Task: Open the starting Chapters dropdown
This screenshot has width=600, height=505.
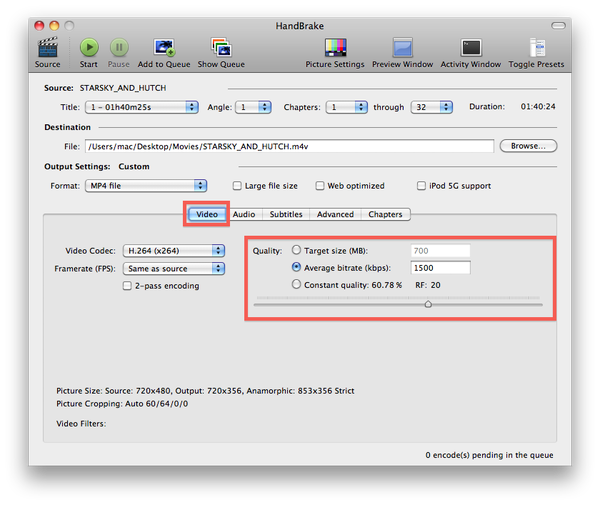Action: pyautogui.click(x=346, y=107)
